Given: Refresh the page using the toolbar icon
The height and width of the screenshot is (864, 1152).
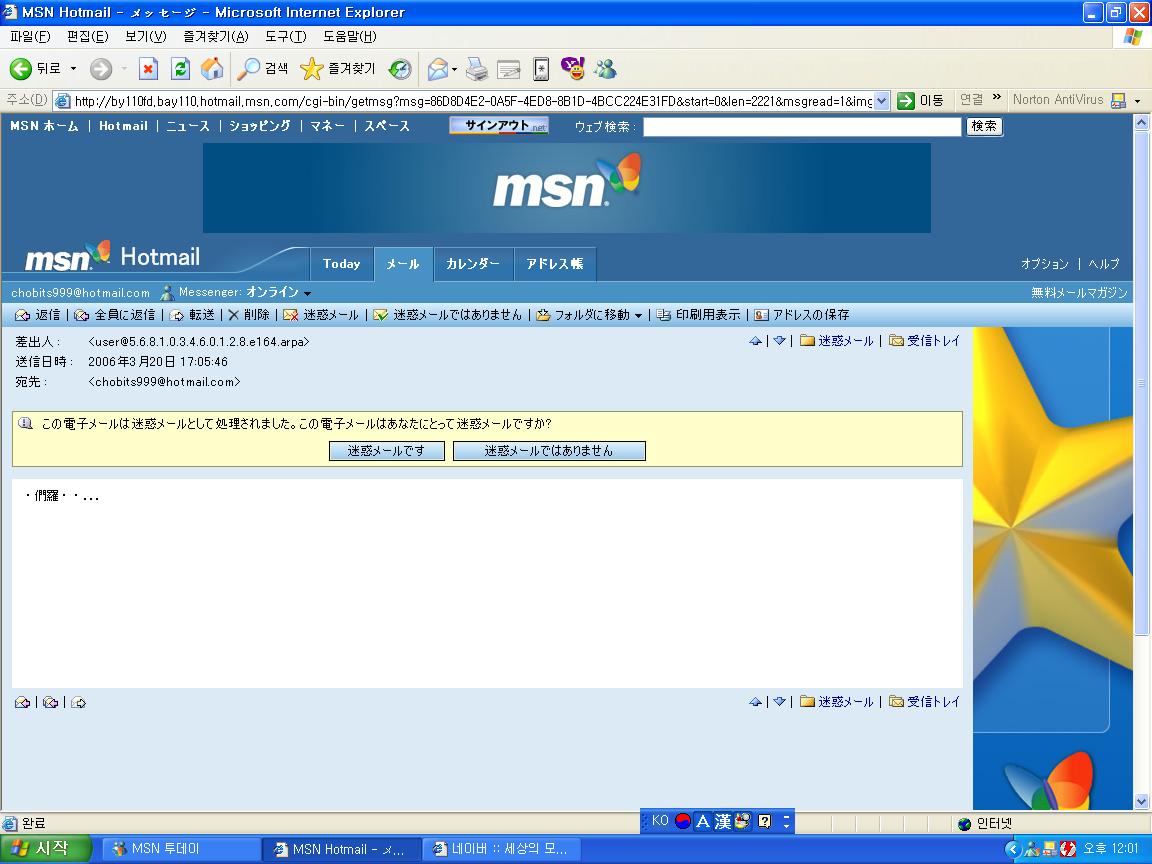Looking at the screenshot, I should pos(180,69).
